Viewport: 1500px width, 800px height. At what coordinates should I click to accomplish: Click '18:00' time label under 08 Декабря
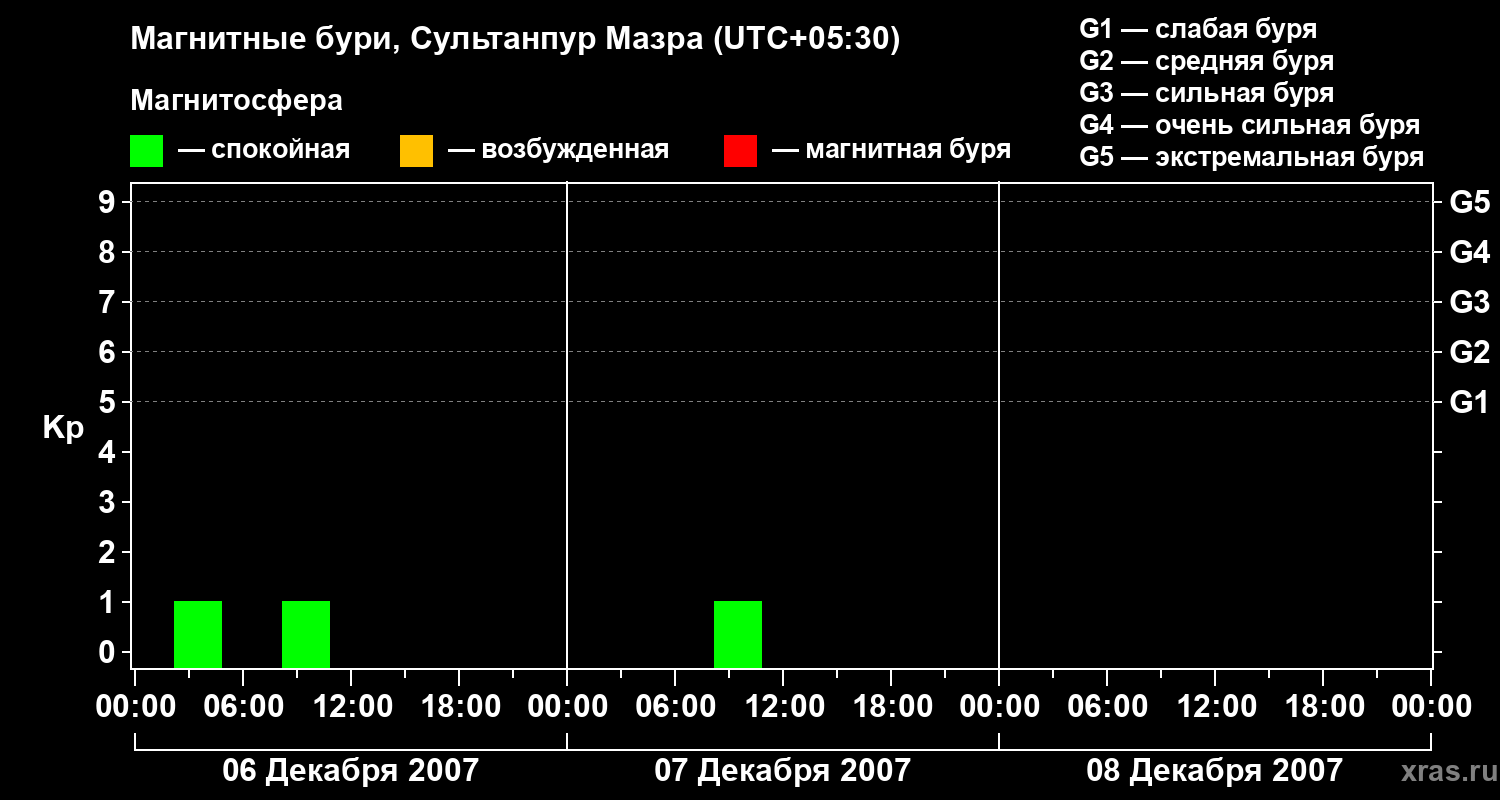coord(1323,707)
